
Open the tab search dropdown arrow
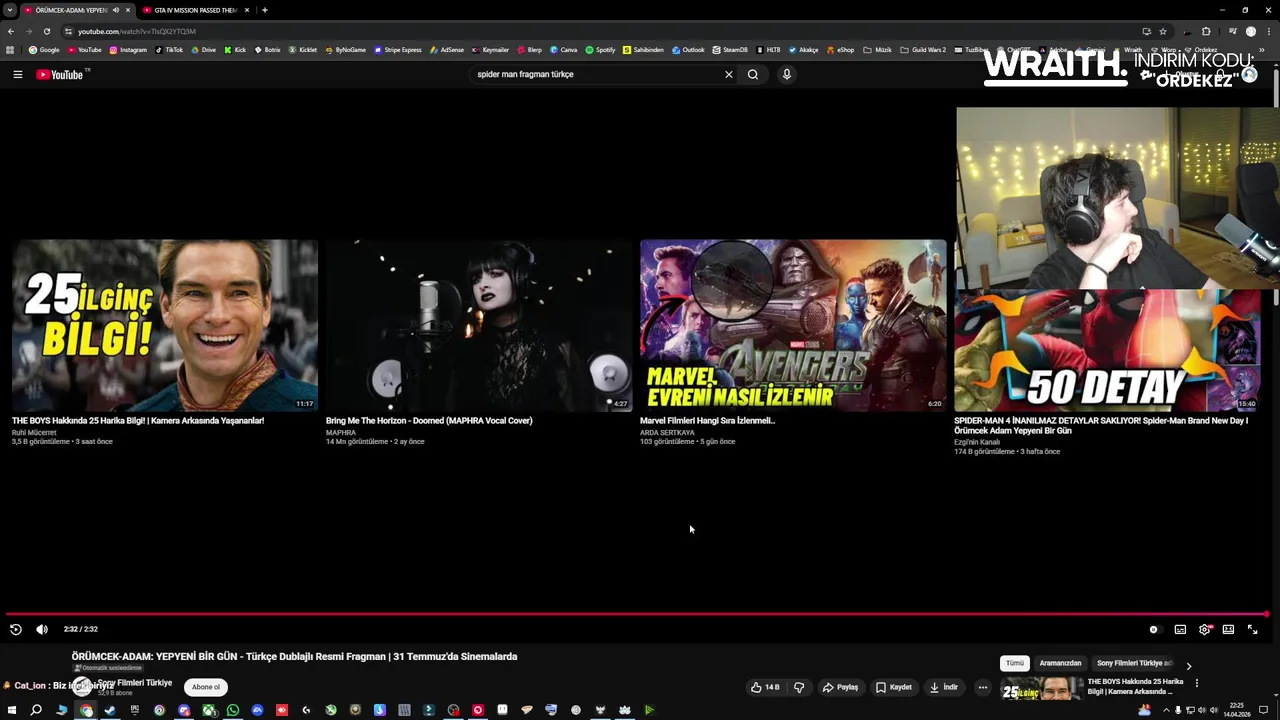pos(9,10)
